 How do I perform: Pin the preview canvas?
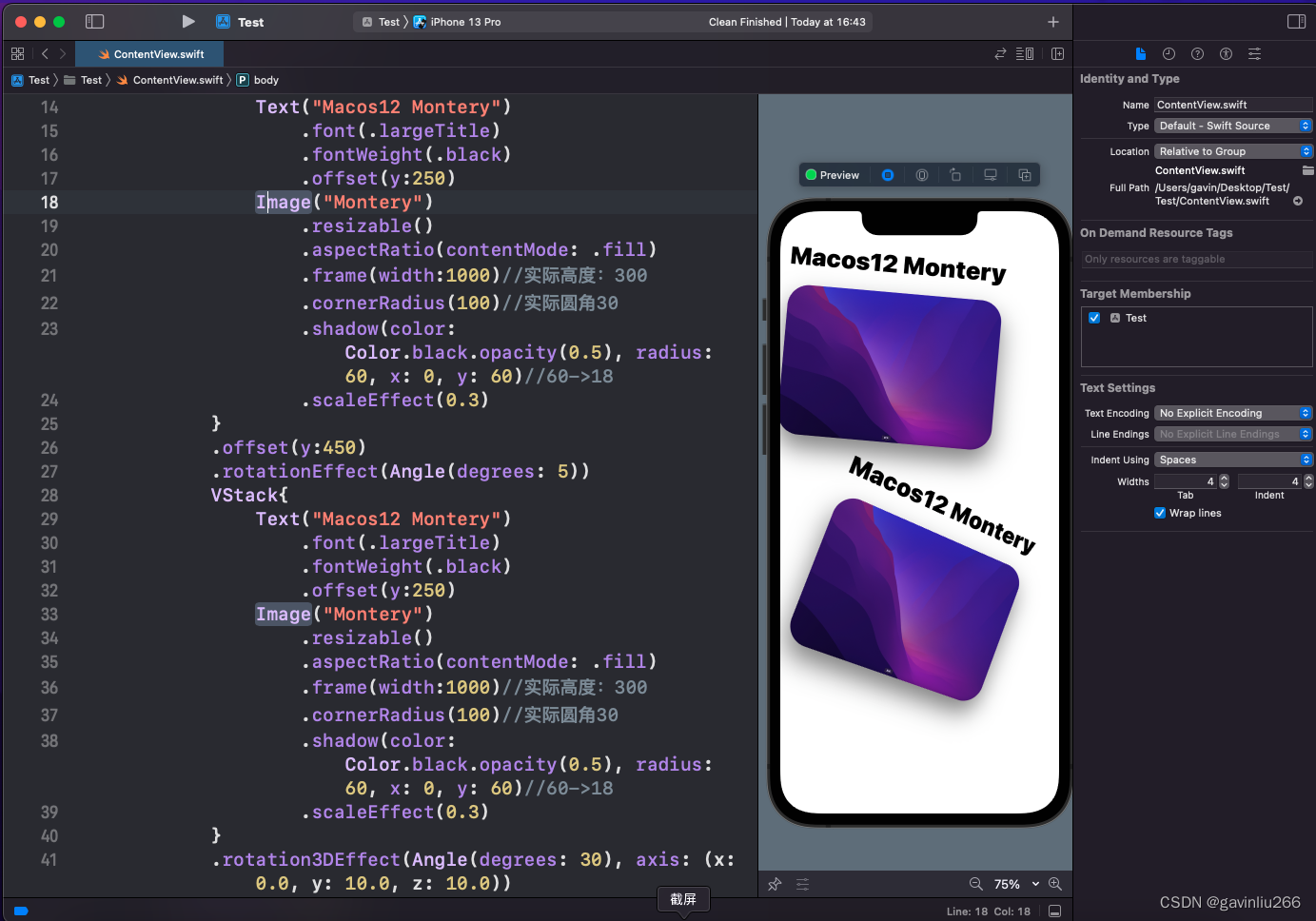click(x=775, y=884)
